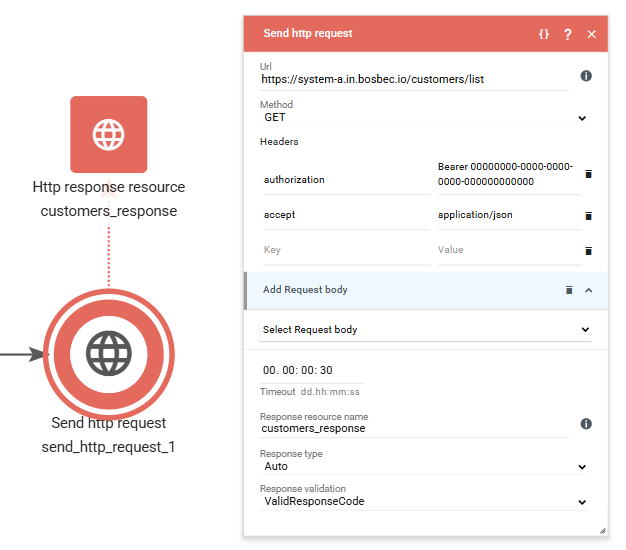Viewport: 626px width, 550px height.
Task: Remove the request body using trash icon
Action: point(569,290)
